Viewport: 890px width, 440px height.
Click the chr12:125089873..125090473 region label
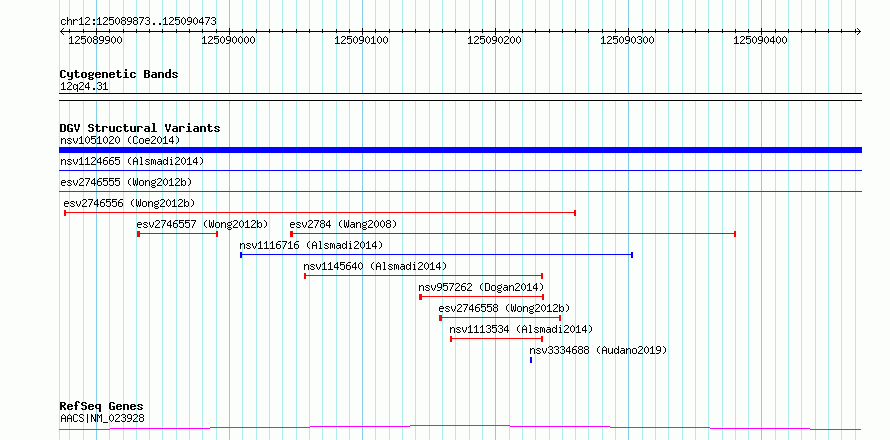click(x=138, y=22)
